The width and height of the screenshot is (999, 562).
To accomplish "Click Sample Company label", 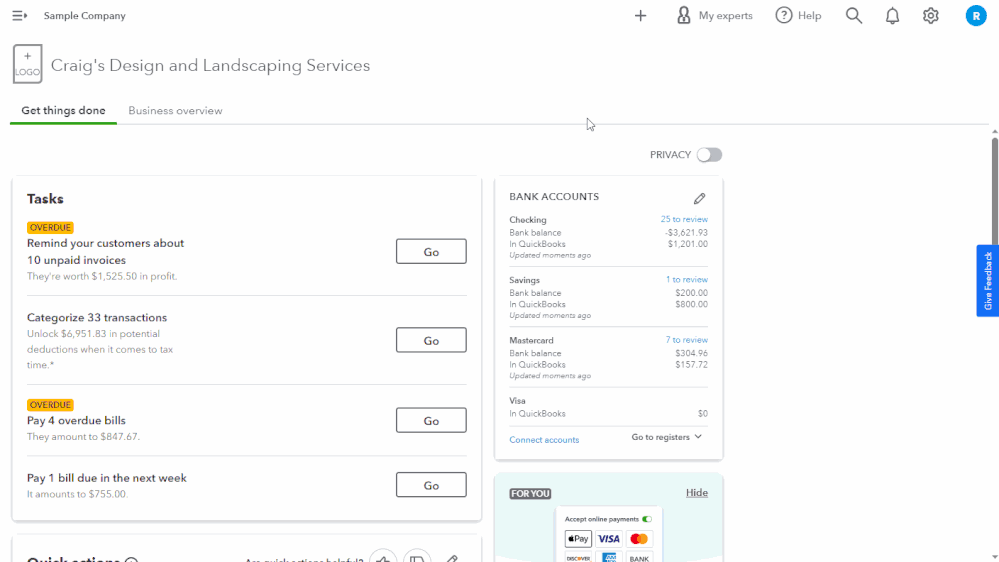I will (85, 15).
